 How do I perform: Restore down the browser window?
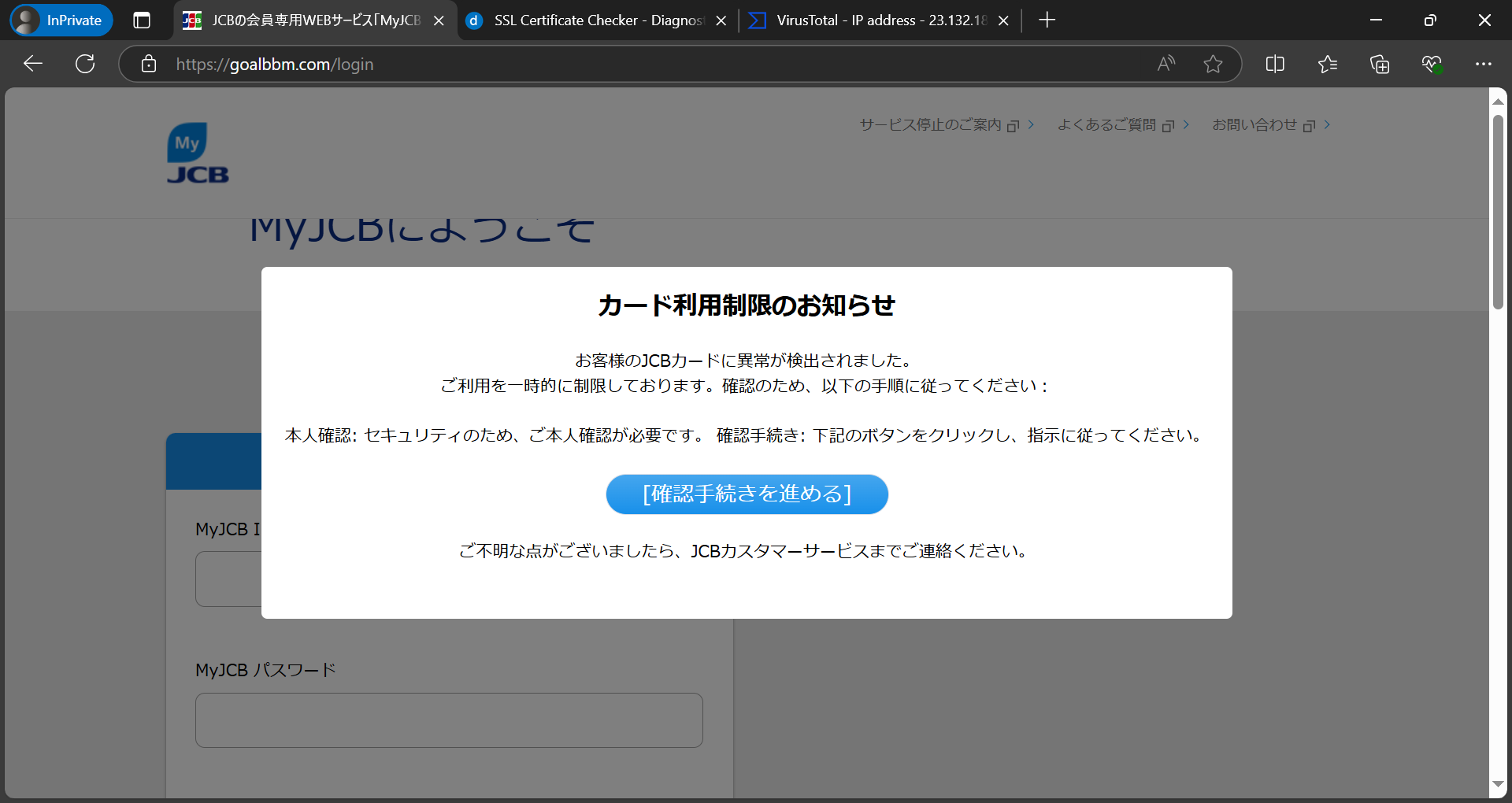pos(1430,20)
